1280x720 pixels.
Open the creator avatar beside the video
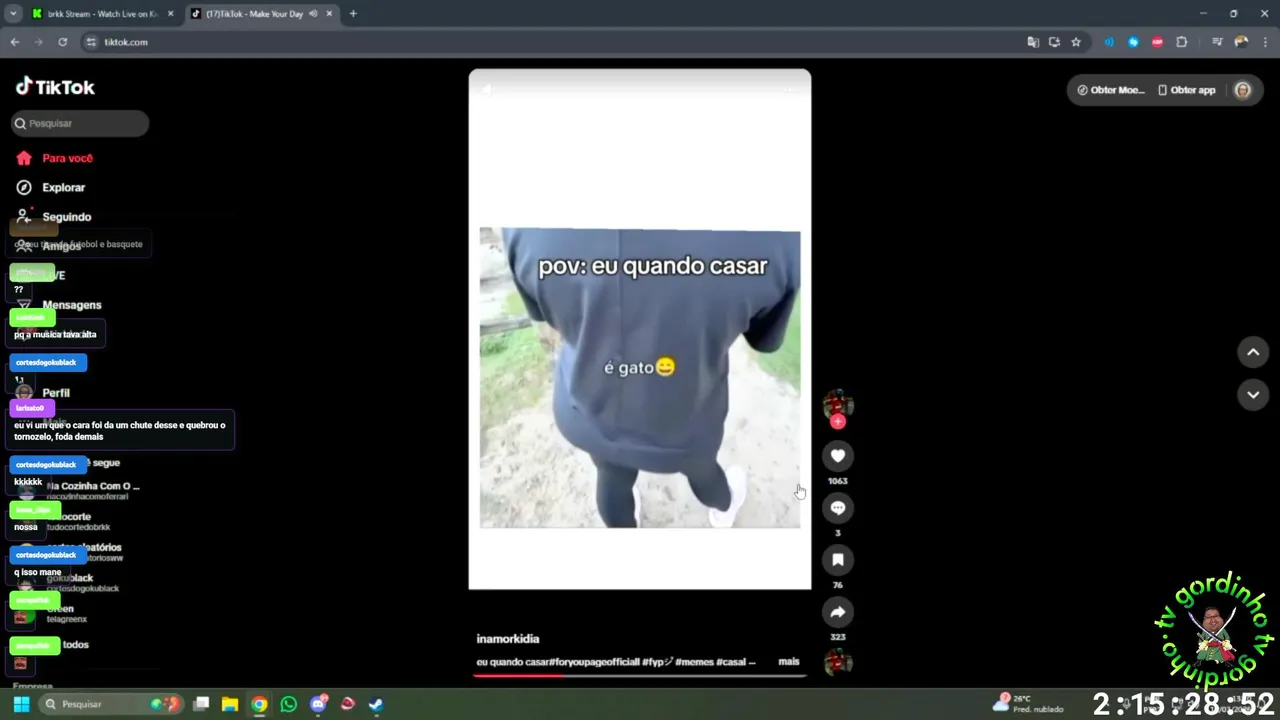click(x=838, y=404)
